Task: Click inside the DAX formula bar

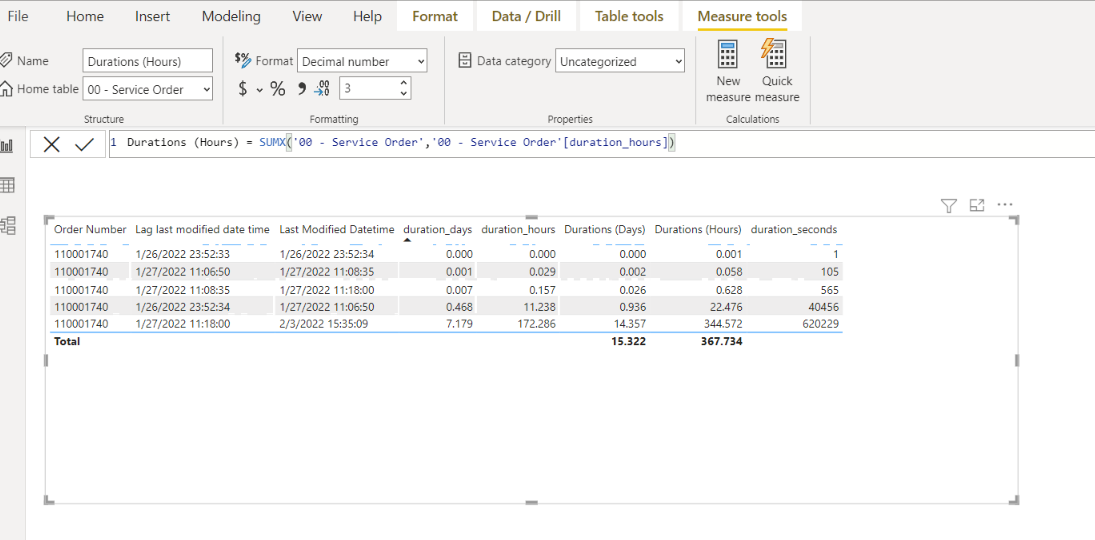Action: pos(601,143)
